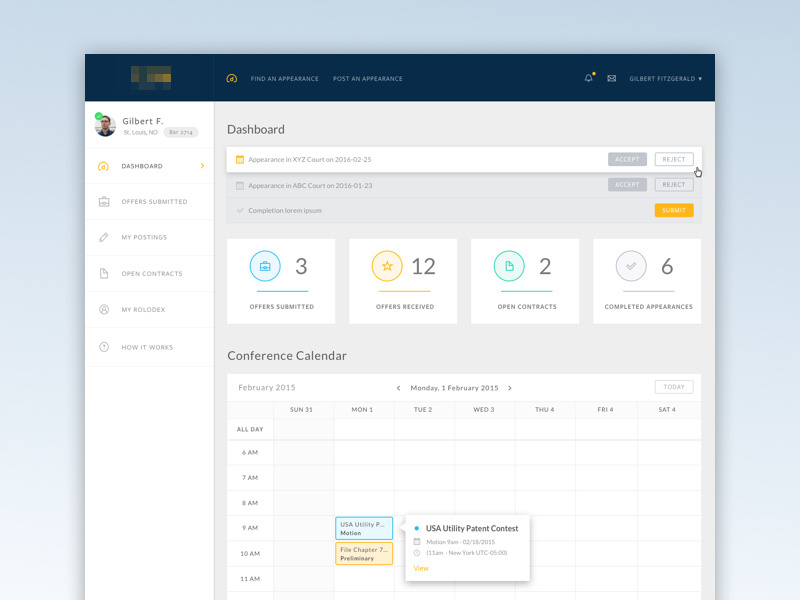The height and width of the screenshot is (600, 800).
Task: Click Offers Received count 12
Action: coord(423,266)
